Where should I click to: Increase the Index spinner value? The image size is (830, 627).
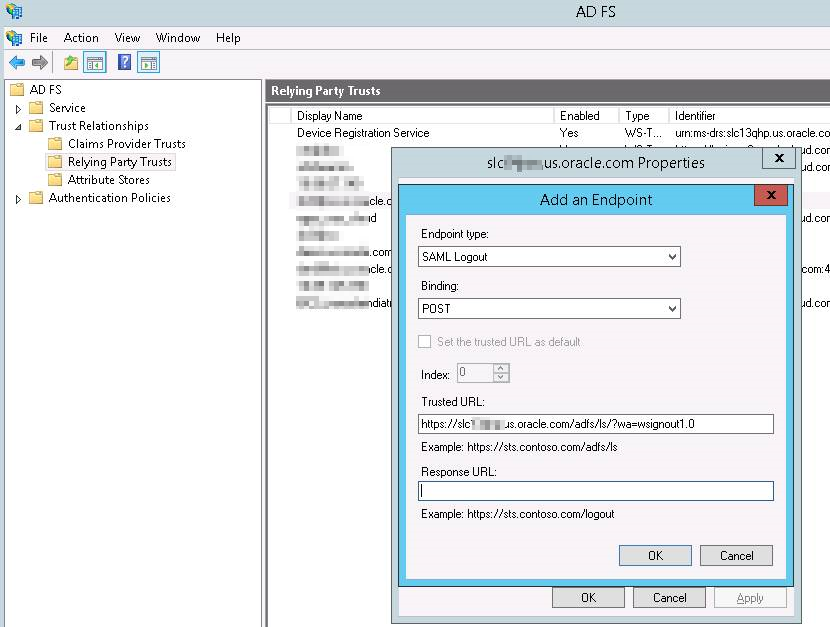pos(501,368)
